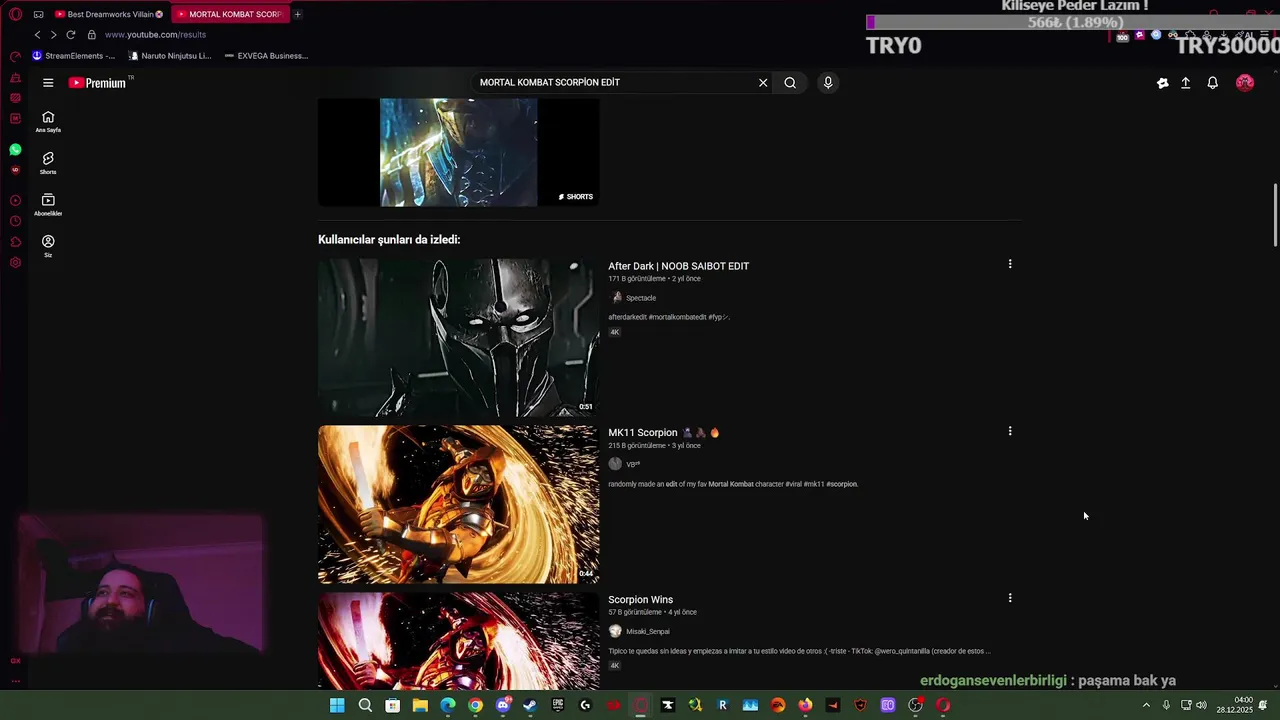Screen dimensions: 1280x720
Task: Reload the YouTube page
Action: 71,35
